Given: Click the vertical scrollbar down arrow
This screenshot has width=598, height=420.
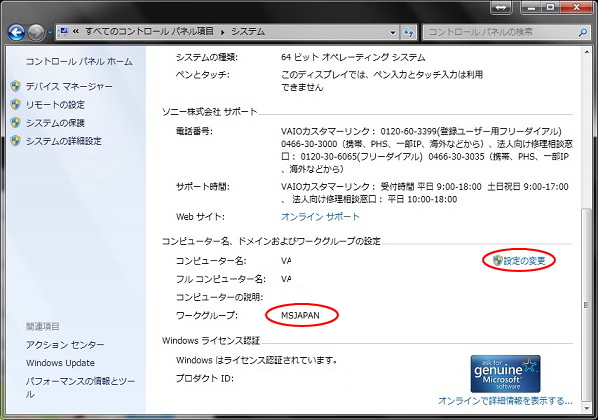Looking at the screenshot, I should coord(587,409).
